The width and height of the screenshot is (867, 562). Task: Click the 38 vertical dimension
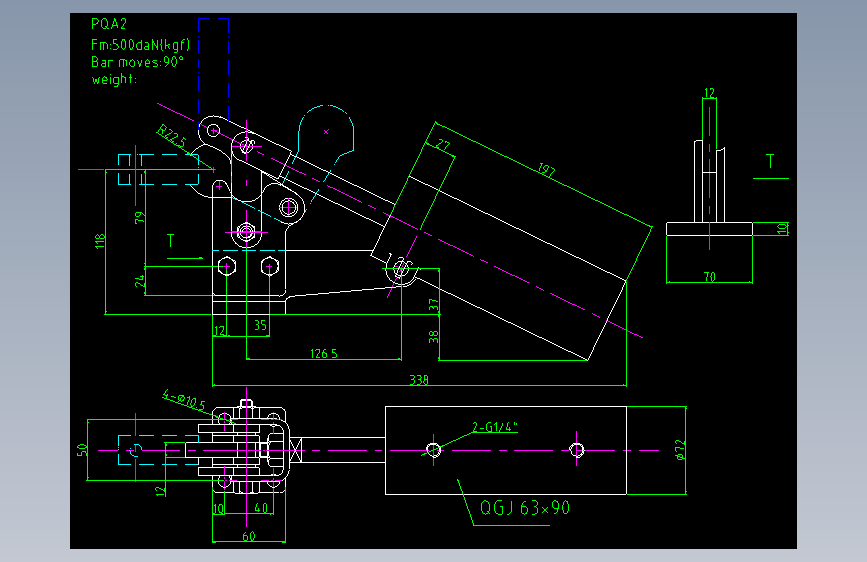point(433,336)
